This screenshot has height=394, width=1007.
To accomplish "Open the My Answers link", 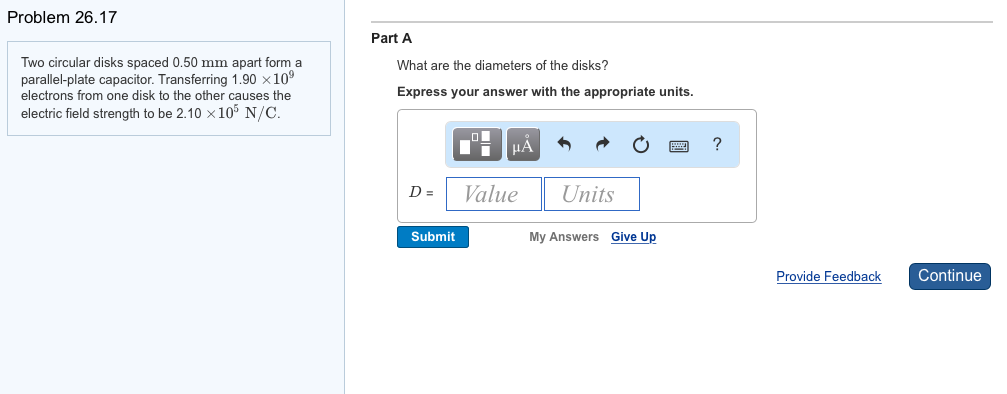I will point(564,237).
